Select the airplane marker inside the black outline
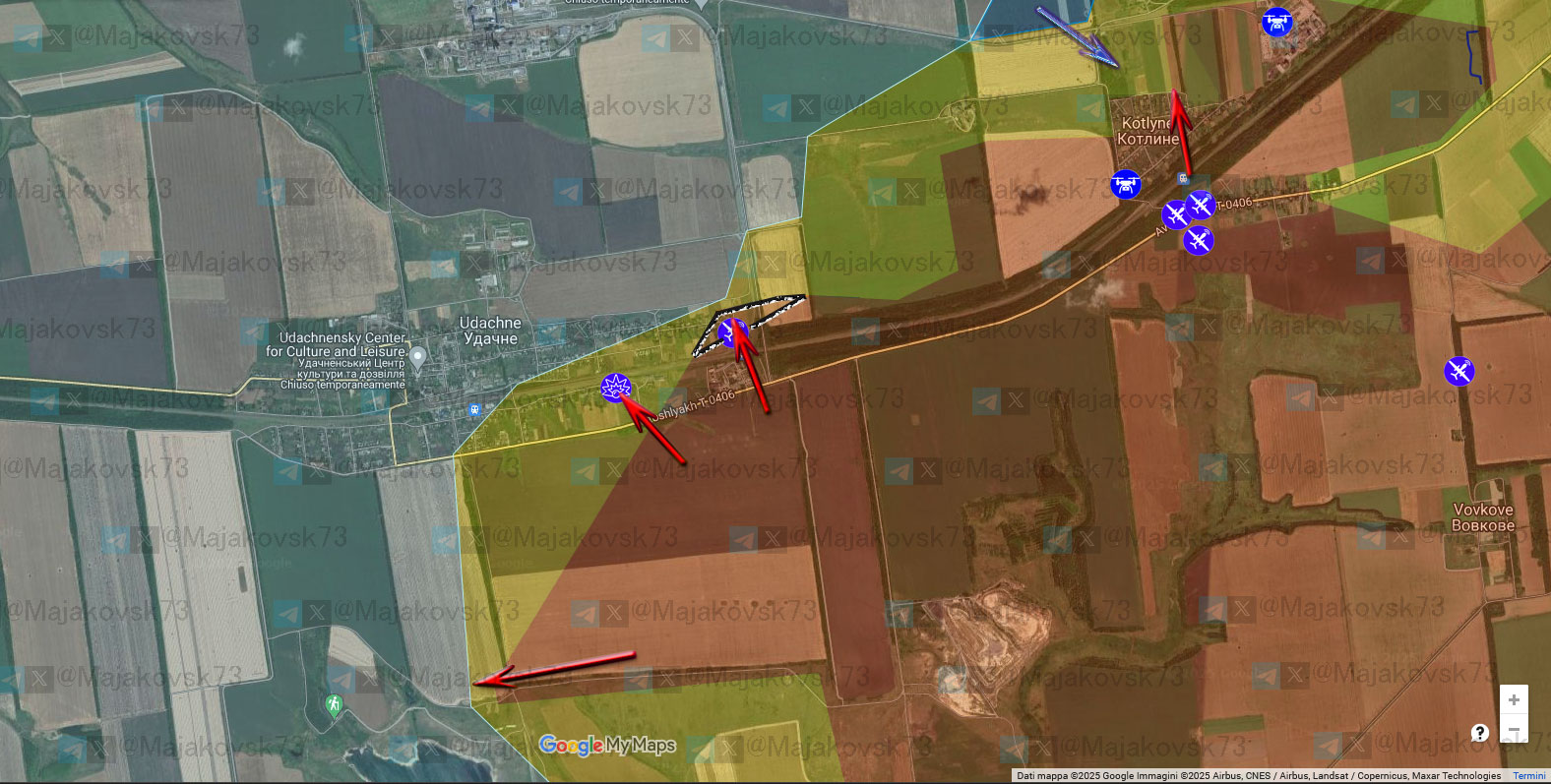Image resolution: width=1551 pixels, height=784 pixels. point(733,333)
